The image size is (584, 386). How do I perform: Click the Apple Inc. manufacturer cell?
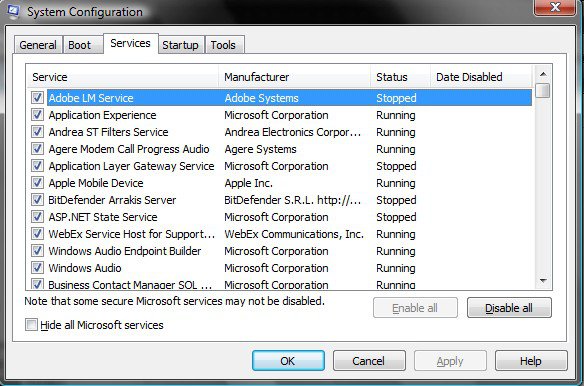tap(248, 183)
